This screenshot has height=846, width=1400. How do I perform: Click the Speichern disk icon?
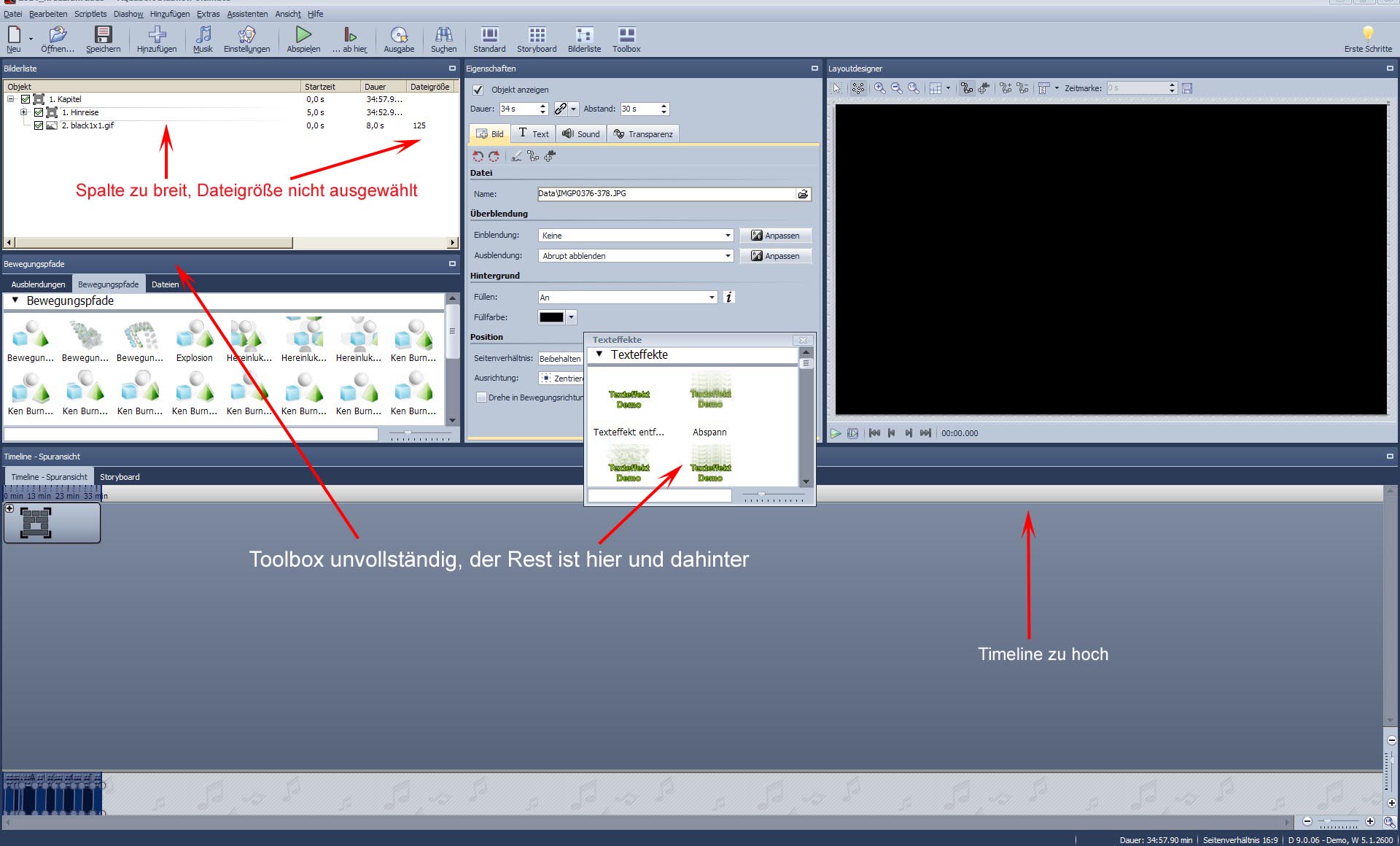point(103,34)
